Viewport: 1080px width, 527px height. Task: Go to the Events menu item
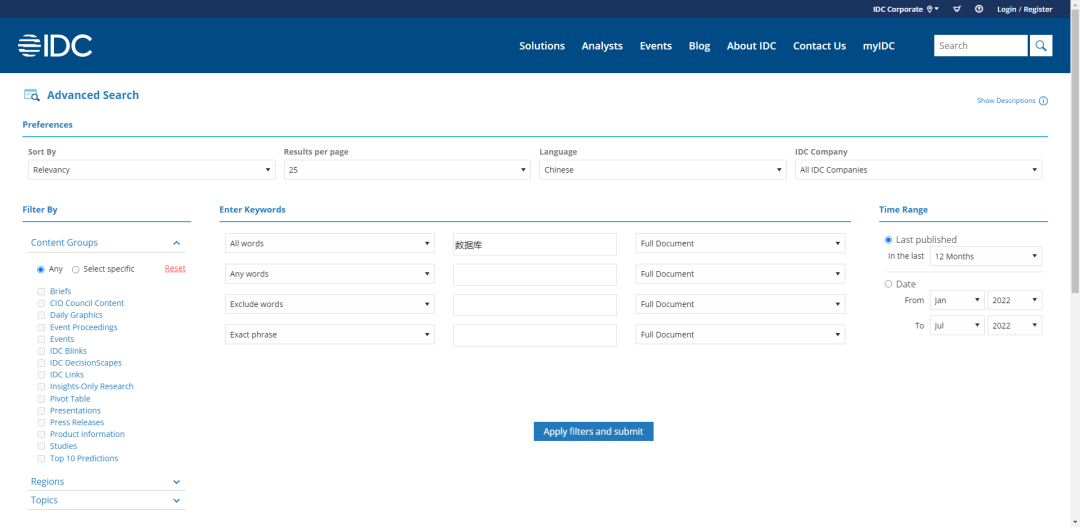click(656, 45)
